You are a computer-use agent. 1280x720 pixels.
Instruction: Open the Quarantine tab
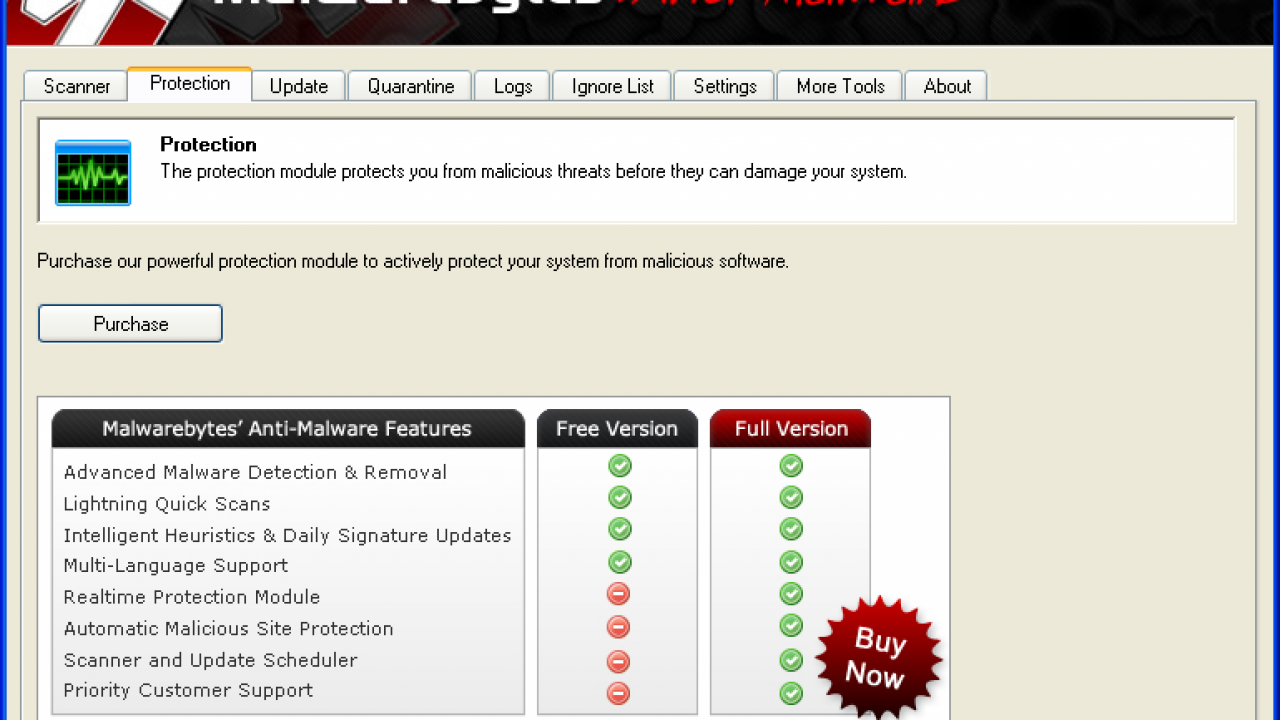[x=409, y=86]
